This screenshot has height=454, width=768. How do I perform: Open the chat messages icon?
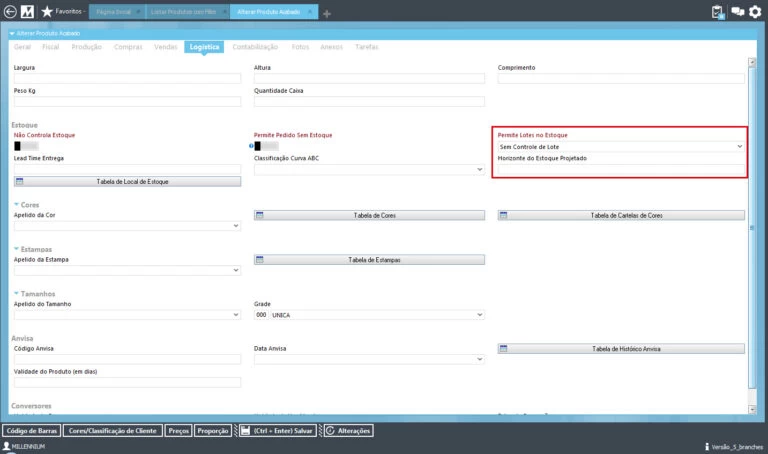point(738,12)
